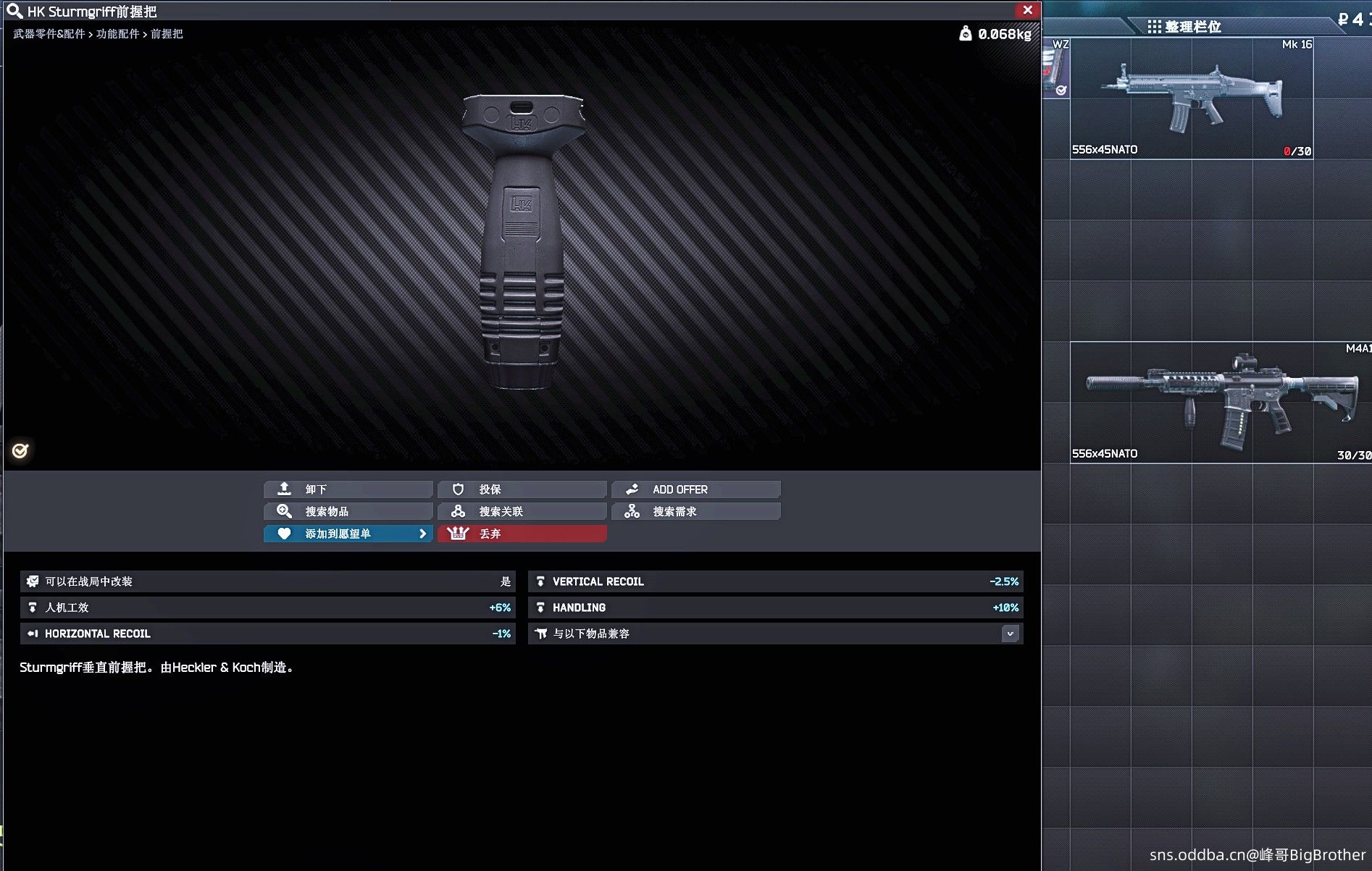
Task: Click the grid icon beside 整理栏位
Action: point(1154,27)
